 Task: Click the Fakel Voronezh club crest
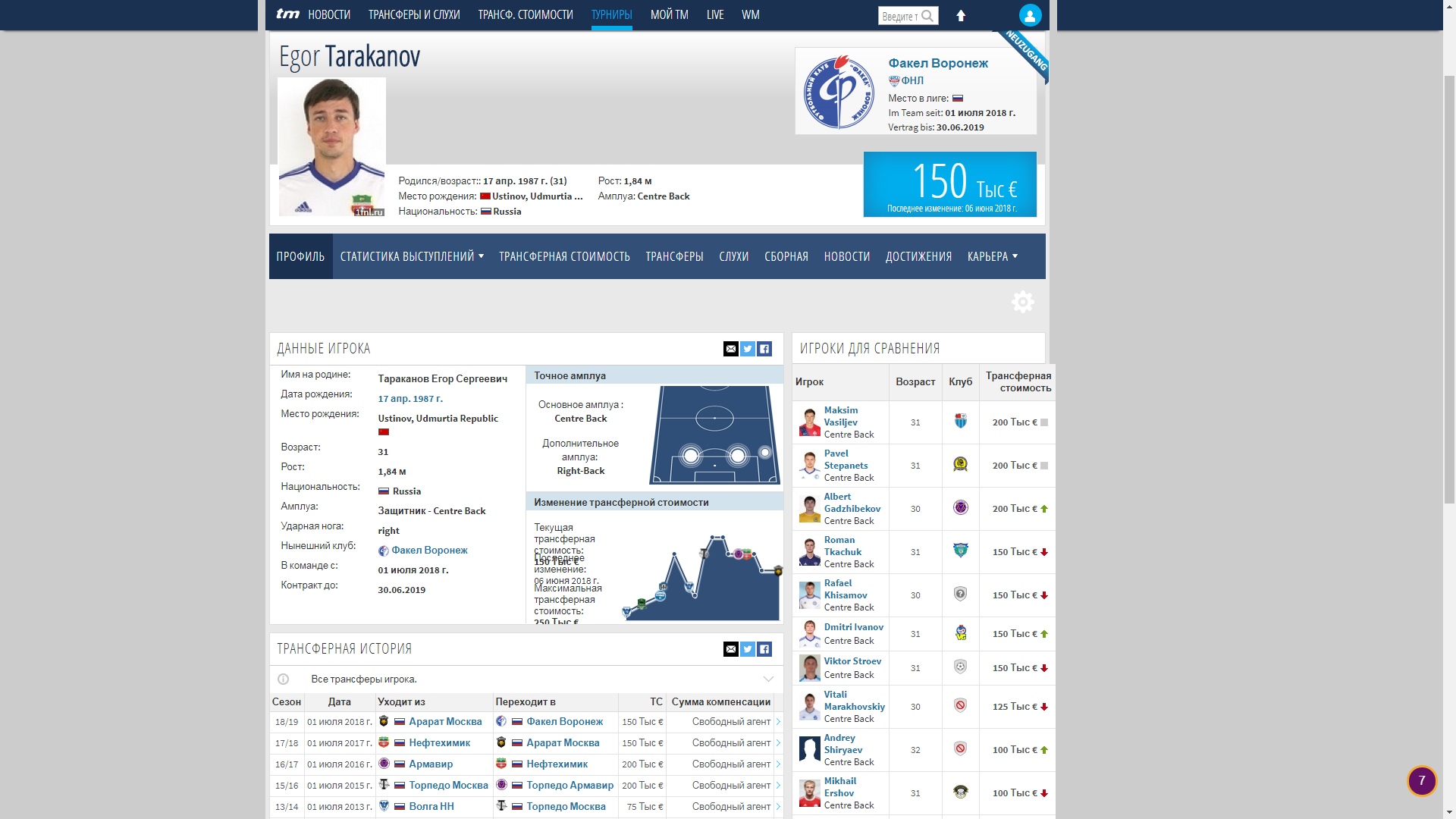click(839, 92)
